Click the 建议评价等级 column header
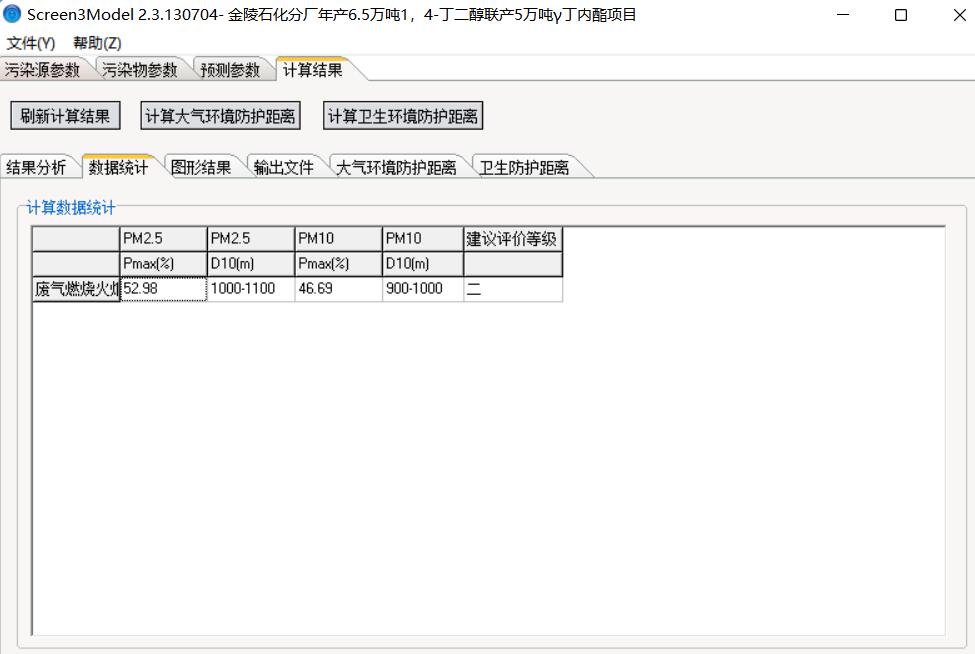 (x=513, y=239)
